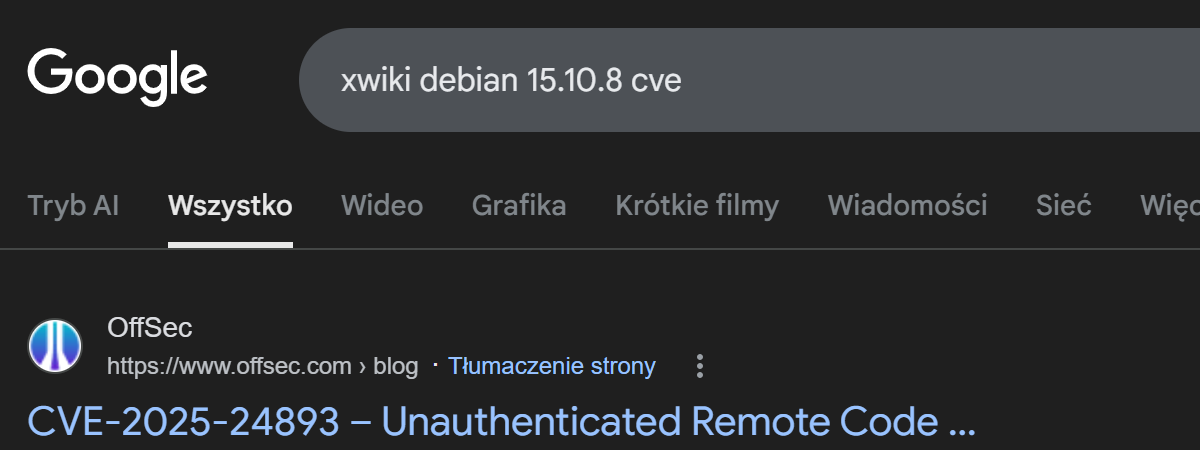Viewport: 1200px width, 450px height.
Task: Click the OffSec site name
Action: (150, 327)
